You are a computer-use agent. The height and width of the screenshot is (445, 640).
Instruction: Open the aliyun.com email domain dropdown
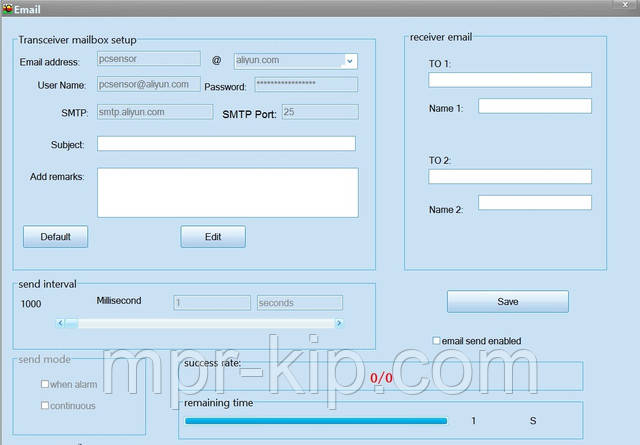click(348, 61)
